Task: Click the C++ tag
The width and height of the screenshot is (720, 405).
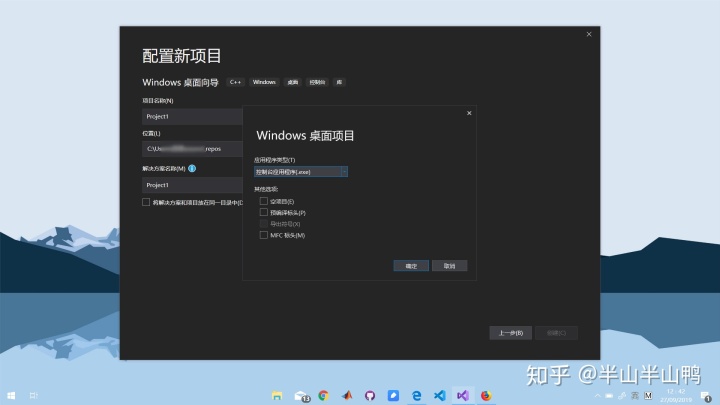Action: (235, 82)
